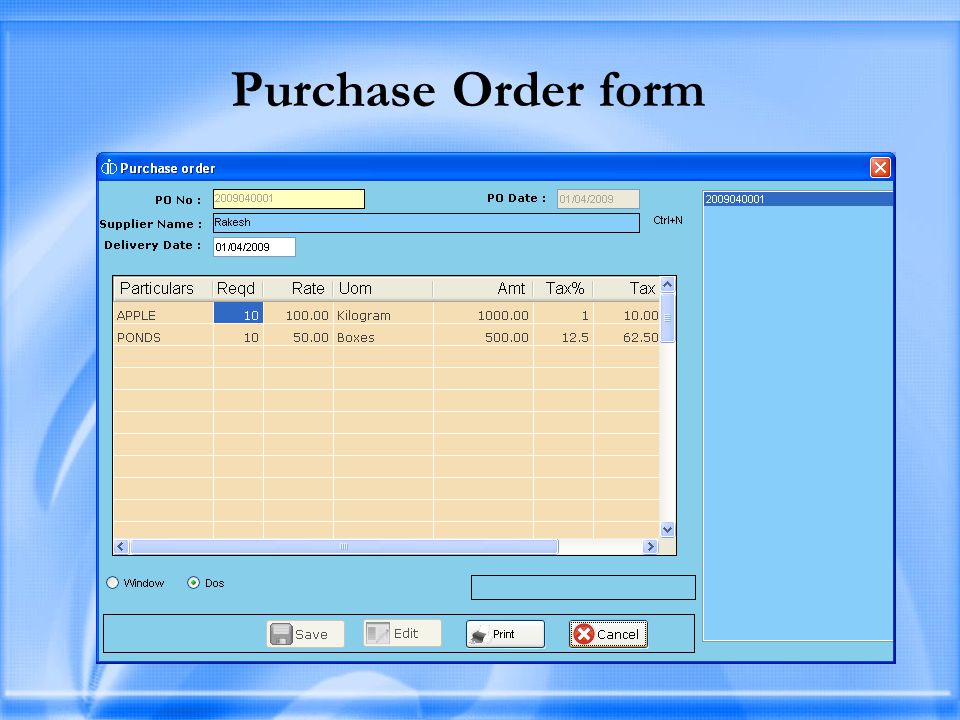
Task: Click the Uom column header
Action: pyautogui.click(x=383, y=288)
